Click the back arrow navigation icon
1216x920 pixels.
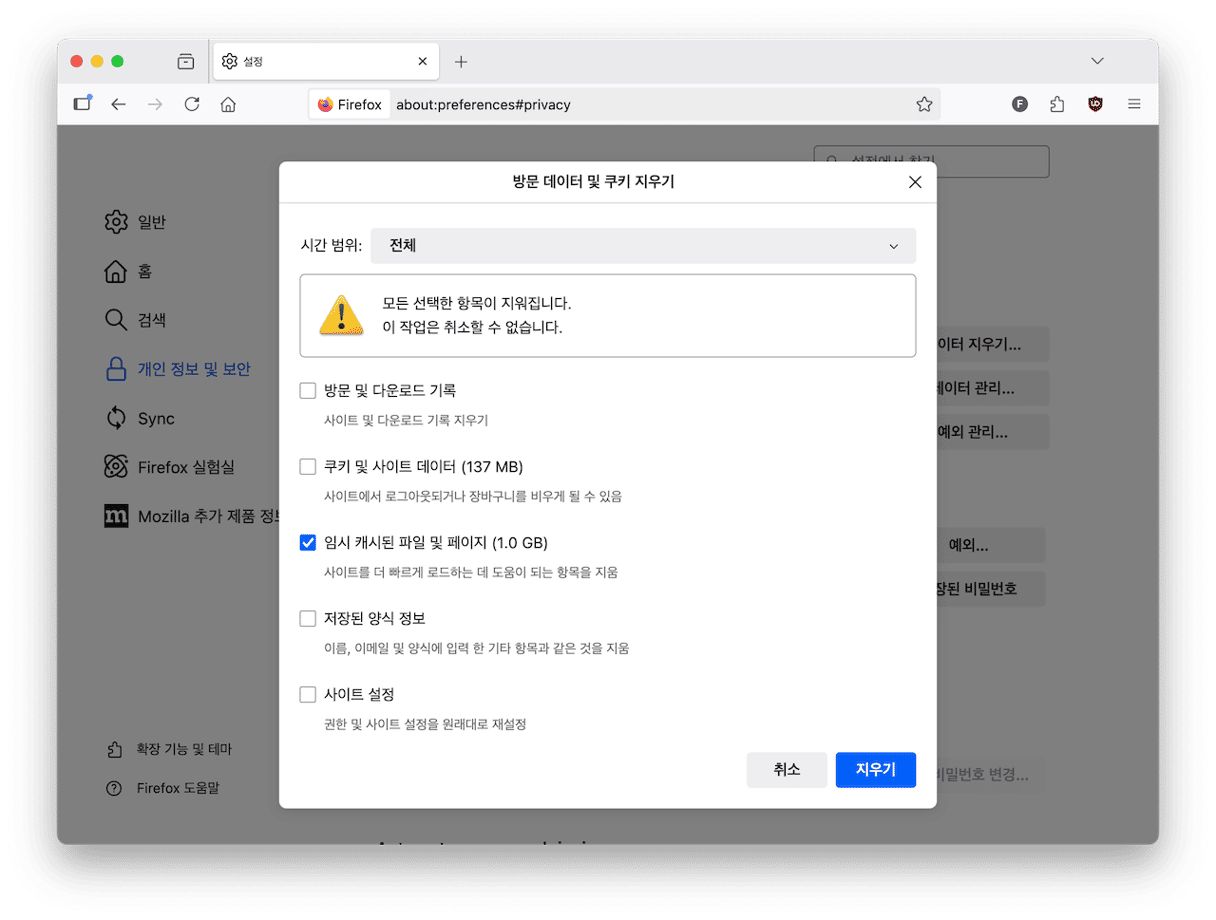point(119,104)
